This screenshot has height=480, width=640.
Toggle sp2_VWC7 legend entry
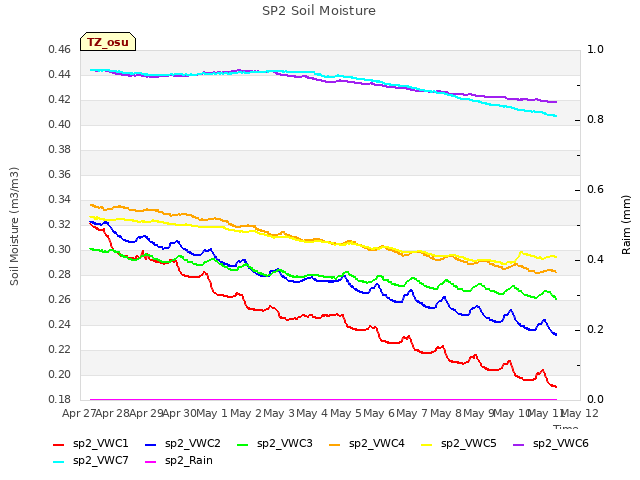pyautogui.click(x=91, y=461)
